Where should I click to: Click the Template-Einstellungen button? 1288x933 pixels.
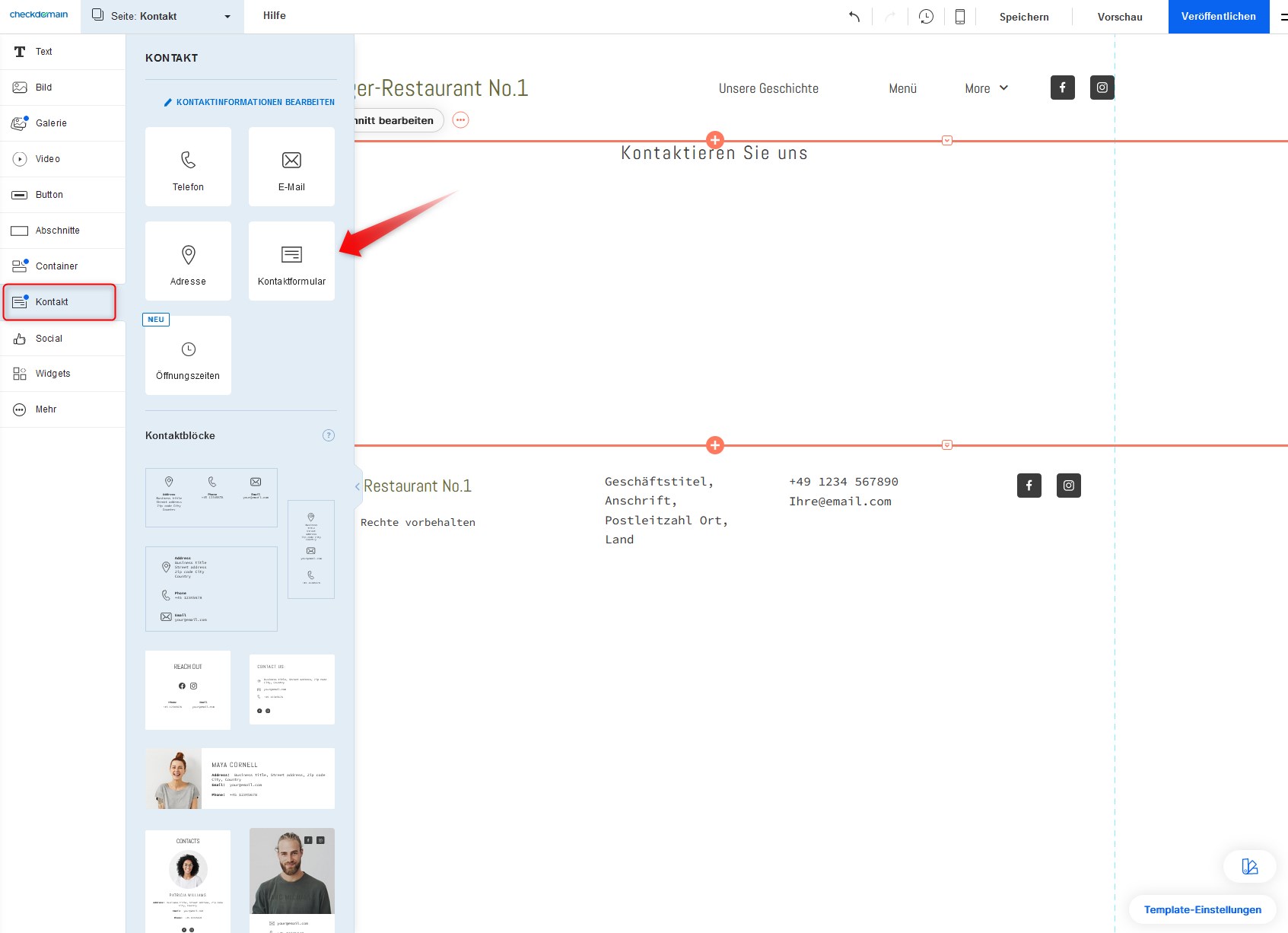(1202, 909)
